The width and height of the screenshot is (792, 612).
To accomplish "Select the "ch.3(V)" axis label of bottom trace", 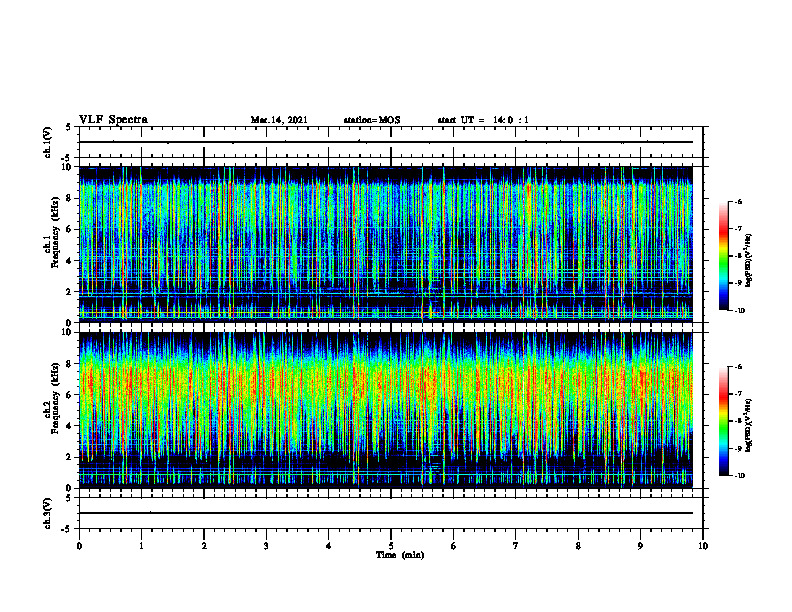I will click(48, 514).
